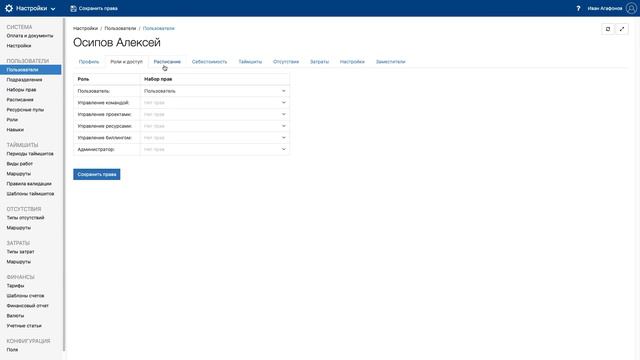Open 'Валюты' in sidebar
Screen dimensions: 640x360
pyautogui.click(x=16, y=316)
